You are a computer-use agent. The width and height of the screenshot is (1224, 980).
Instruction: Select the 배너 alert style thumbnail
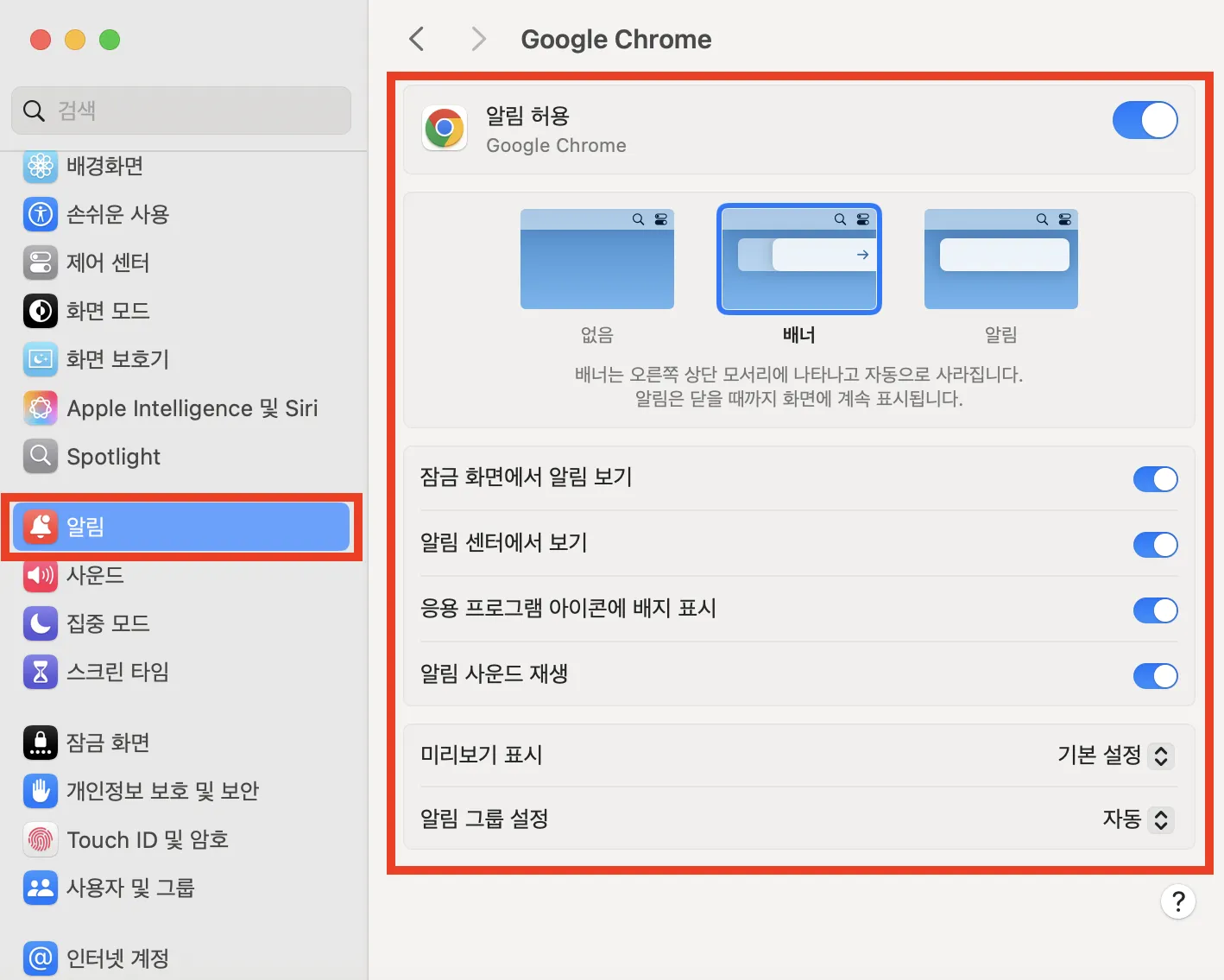coord(799,259)
